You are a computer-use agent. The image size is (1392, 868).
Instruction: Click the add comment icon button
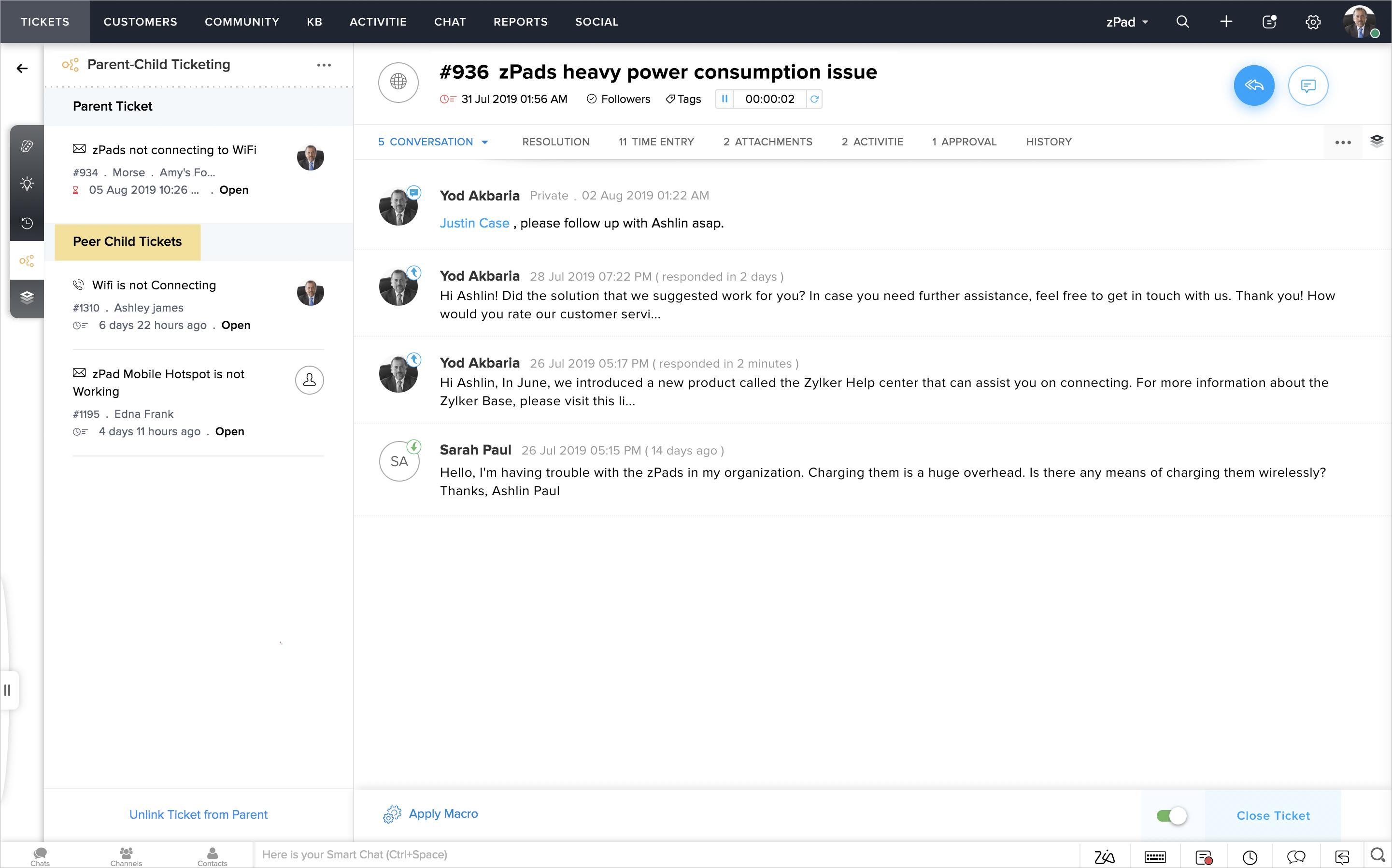pyautogui.click(x=1307, y=85)
